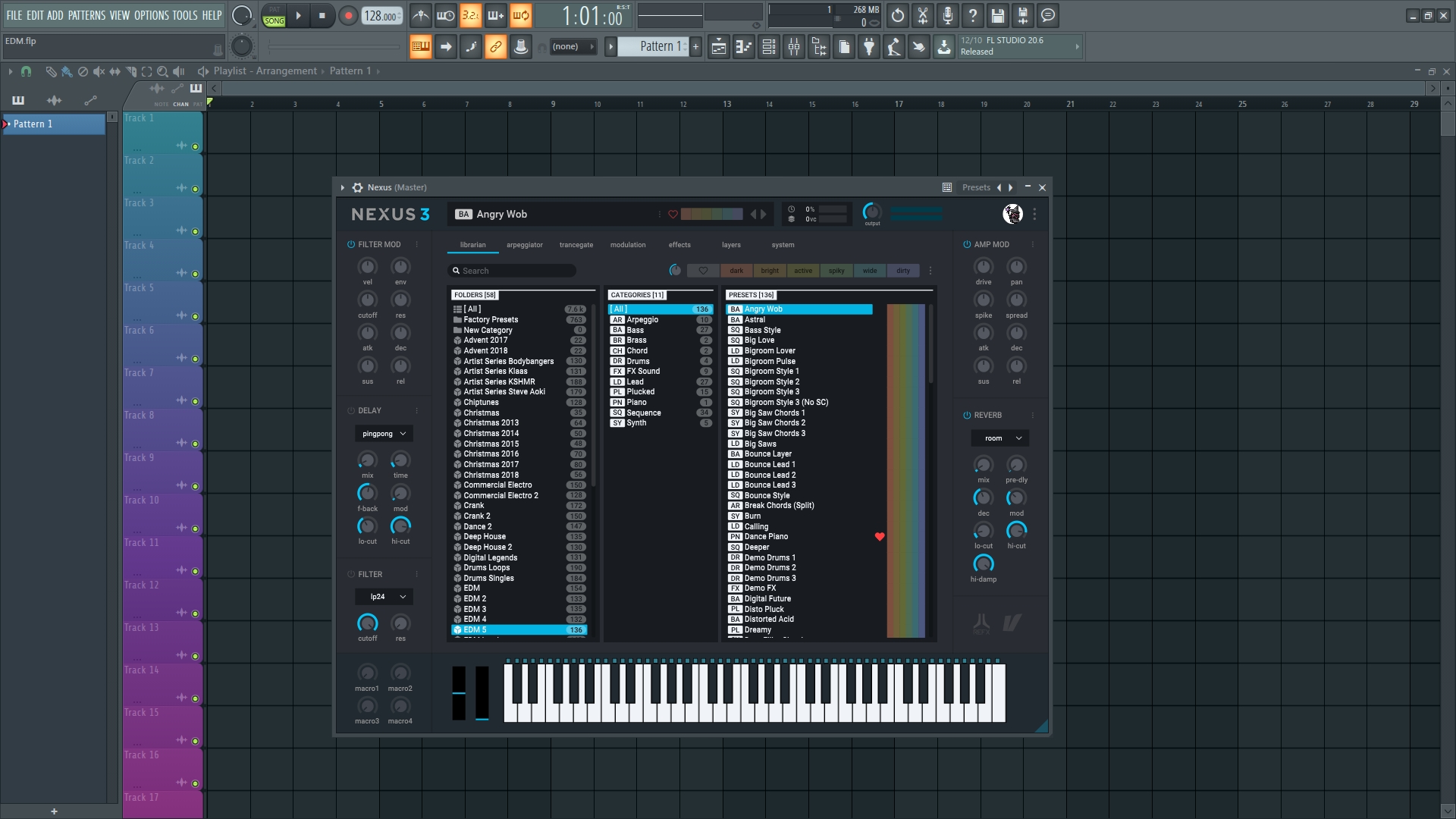Expand the Nexus window options arrow
The width and height of the screenshot is (1456, 819).
343,187
